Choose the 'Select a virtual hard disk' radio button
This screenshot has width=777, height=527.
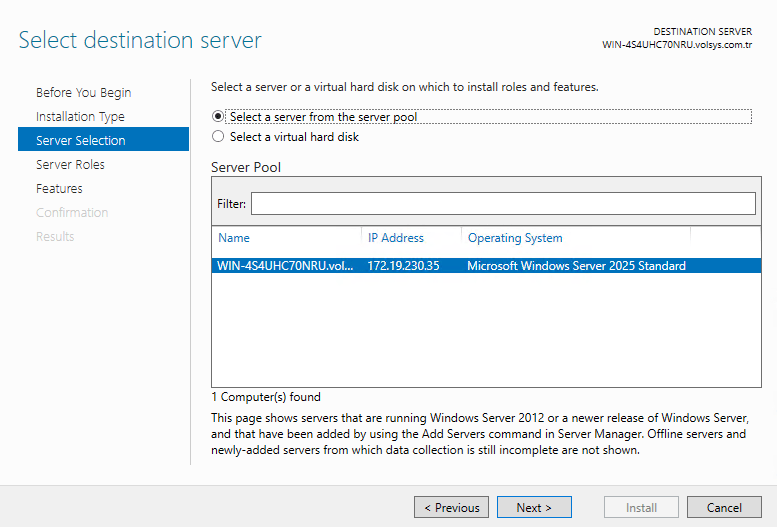point(219,137)
